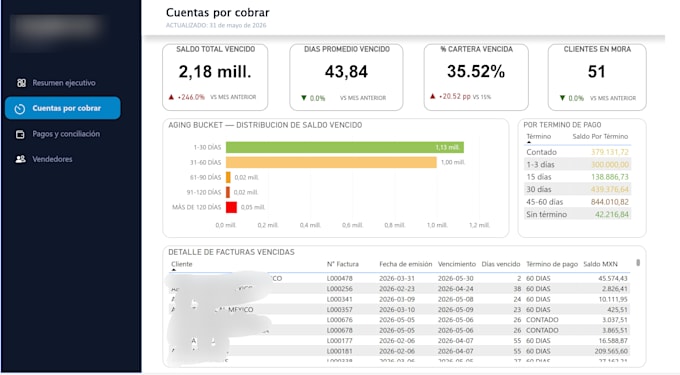The image size is (680, 375).
Task: Select the 1-3 días term row
Action: 577,165
